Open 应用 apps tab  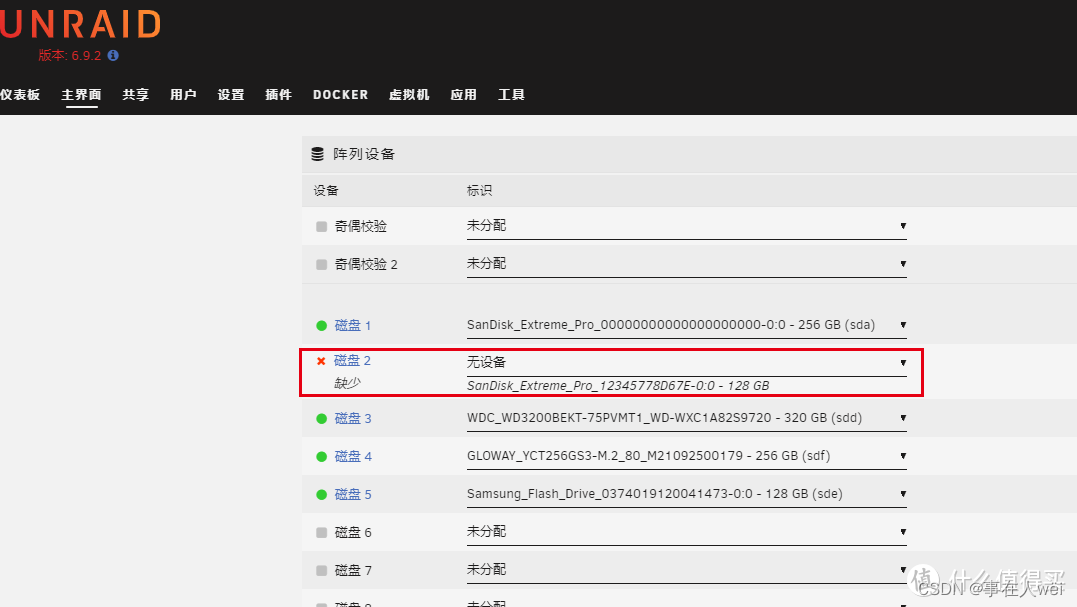(x=464, y=95)
